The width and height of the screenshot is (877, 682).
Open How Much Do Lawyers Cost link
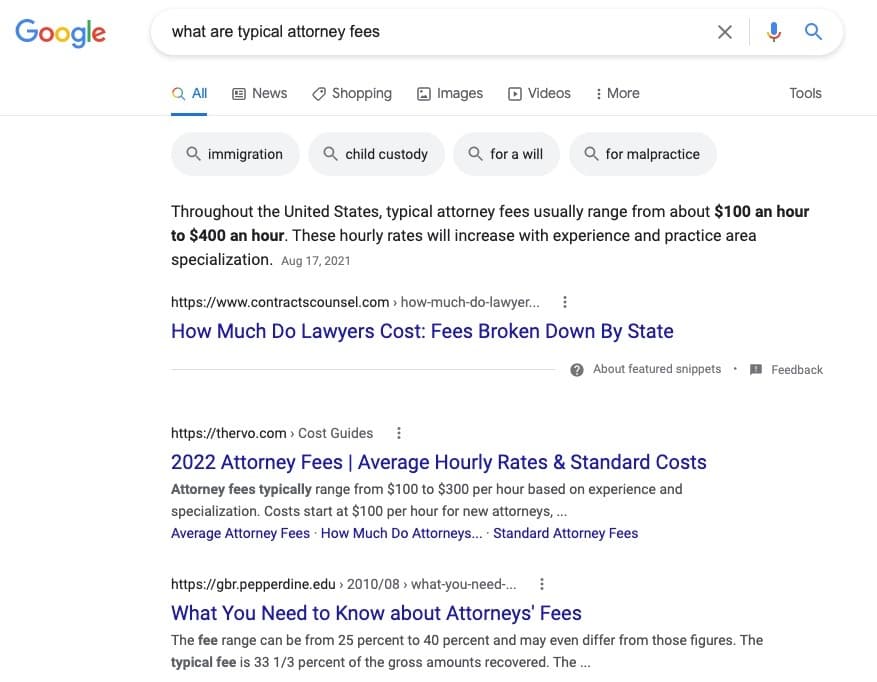click(x=422, y=331)
